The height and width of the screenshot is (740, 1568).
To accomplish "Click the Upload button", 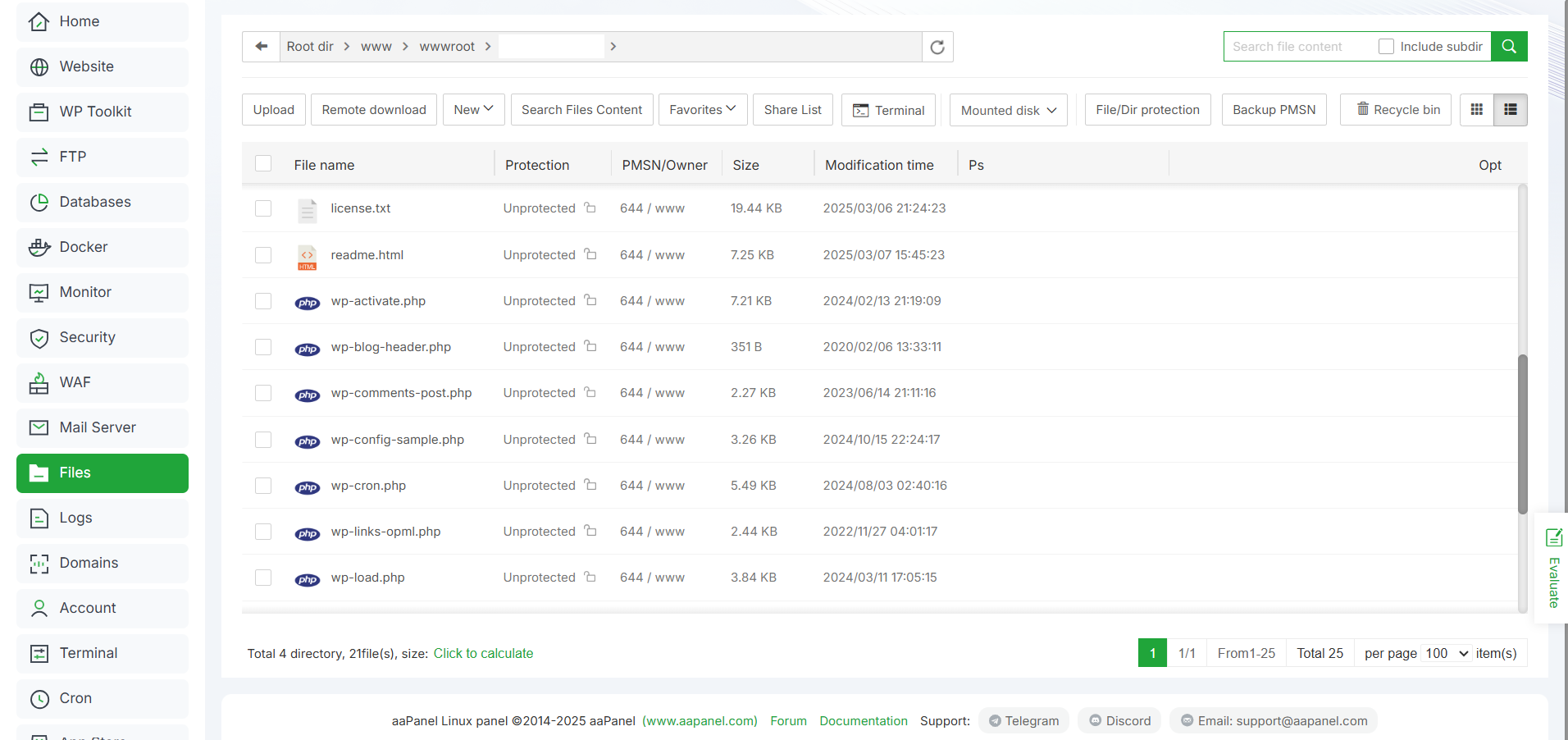I will point(274,110).
